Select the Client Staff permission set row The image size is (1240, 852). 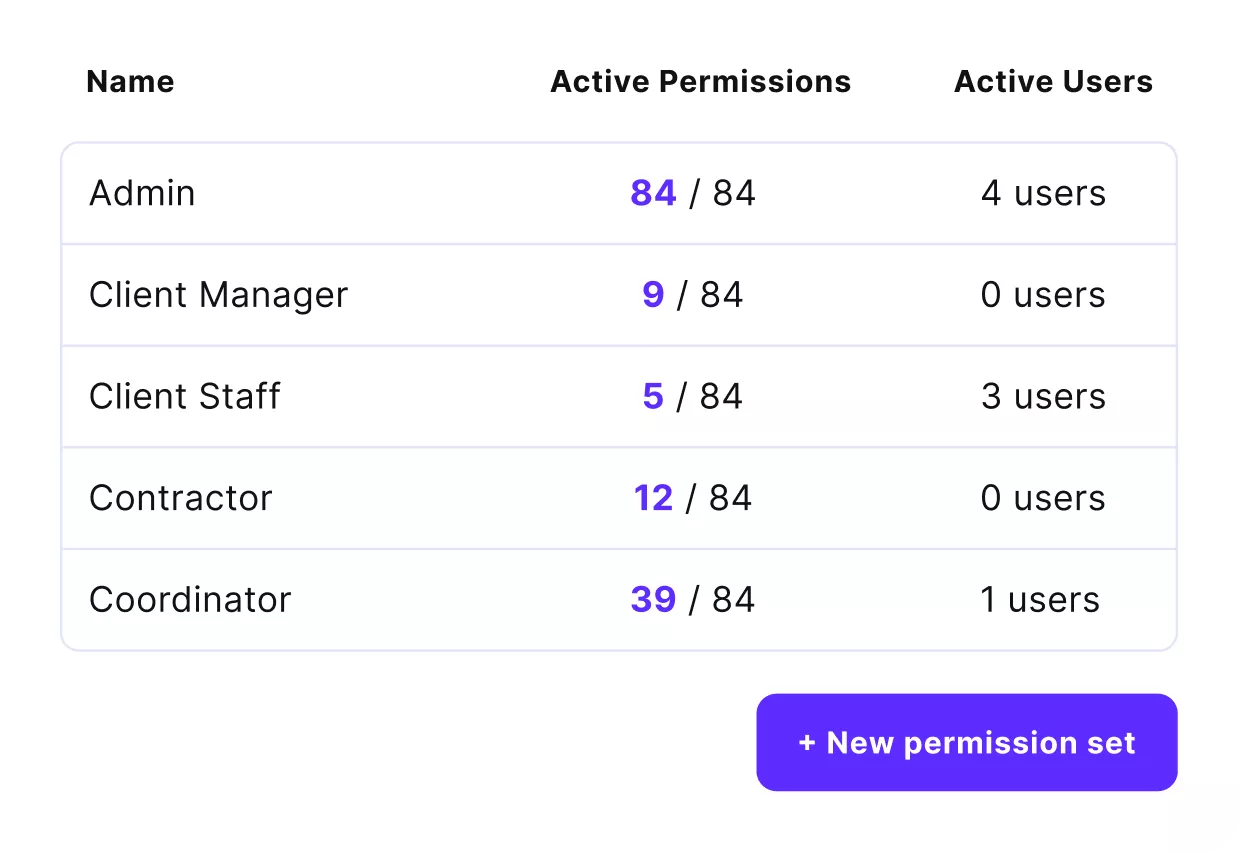tap(185, 396)
